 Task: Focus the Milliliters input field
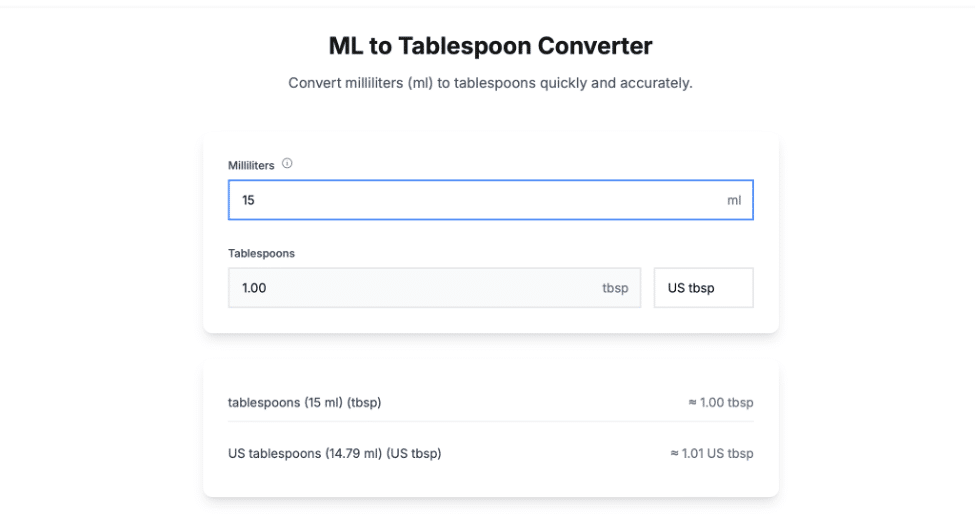tap(490, 200)
